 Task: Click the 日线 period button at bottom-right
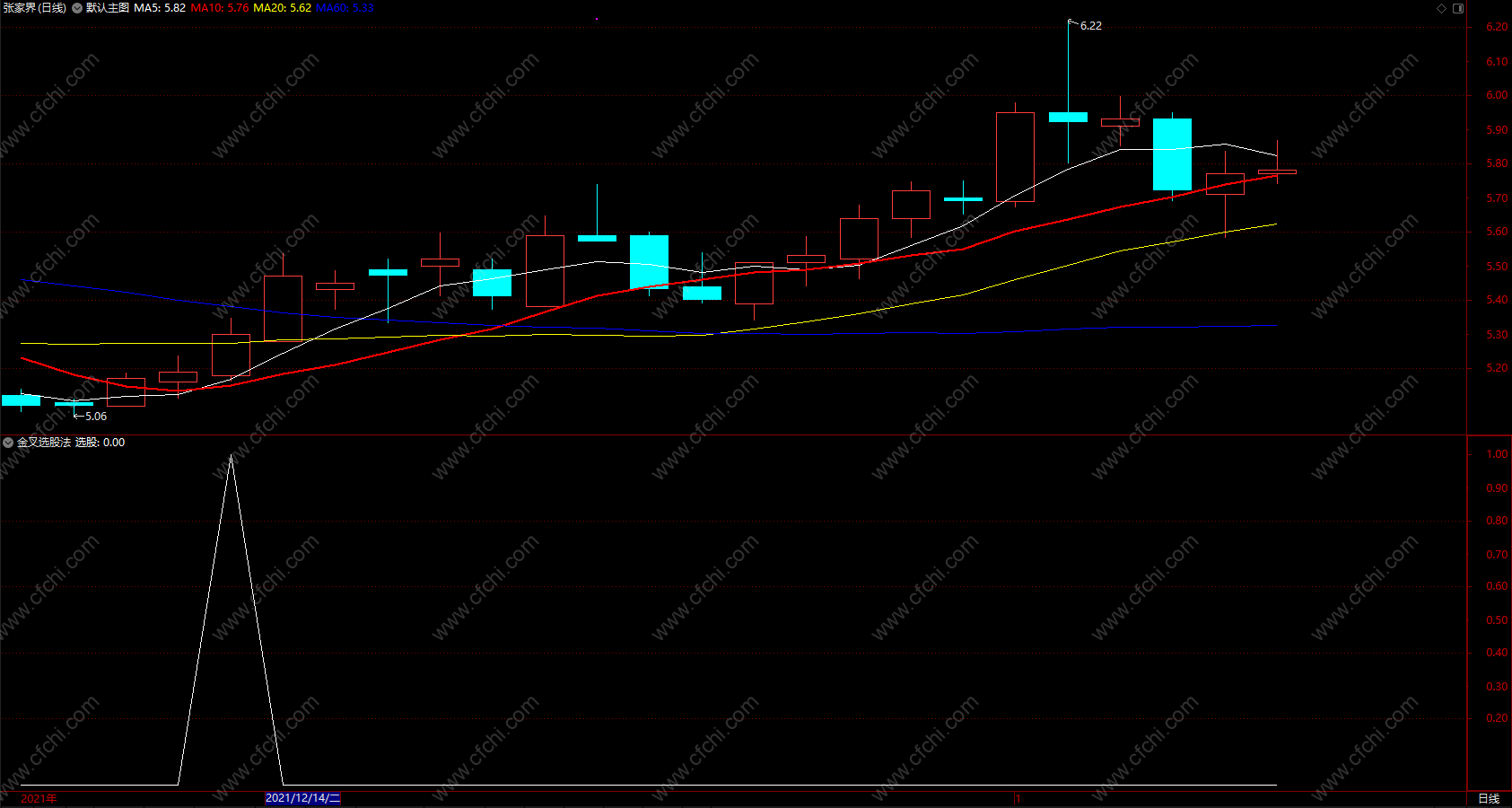coord(1489,798)
